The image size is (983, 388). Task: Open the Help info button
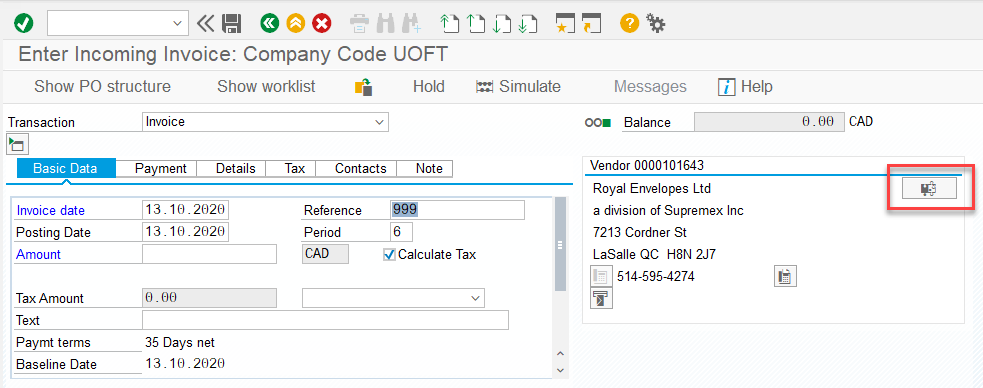point(745,87)
